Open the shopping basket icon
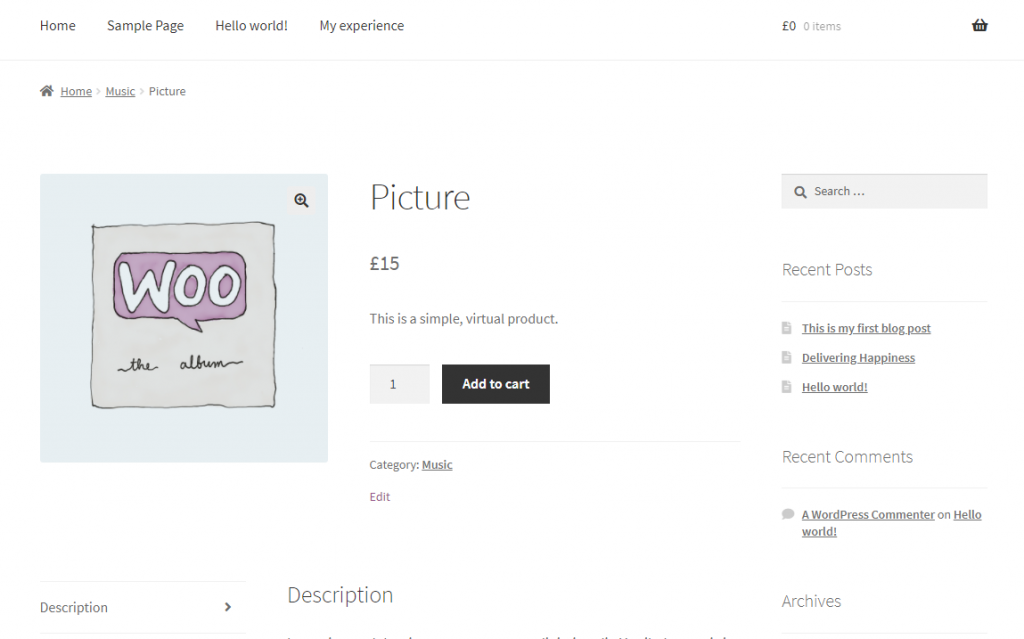Image resolution: width=1024 pixels, height=639 pixels. pos(979,25)
